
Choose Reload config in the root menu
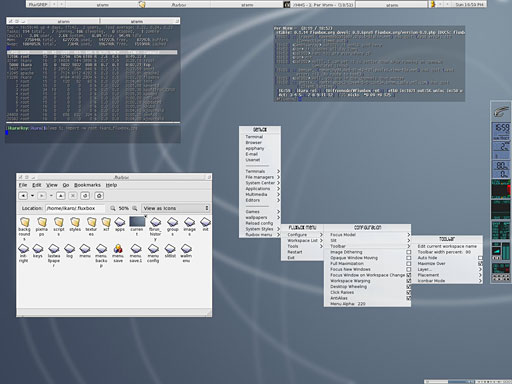click(259, 223)
